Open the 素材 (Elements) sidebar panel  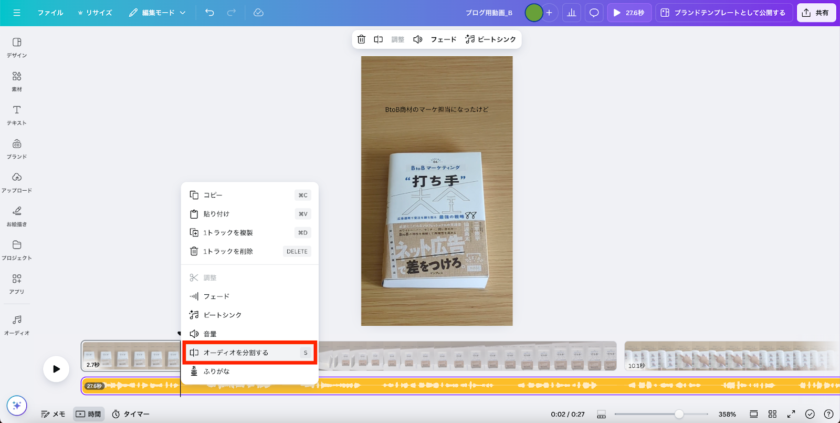click(17, 80)
